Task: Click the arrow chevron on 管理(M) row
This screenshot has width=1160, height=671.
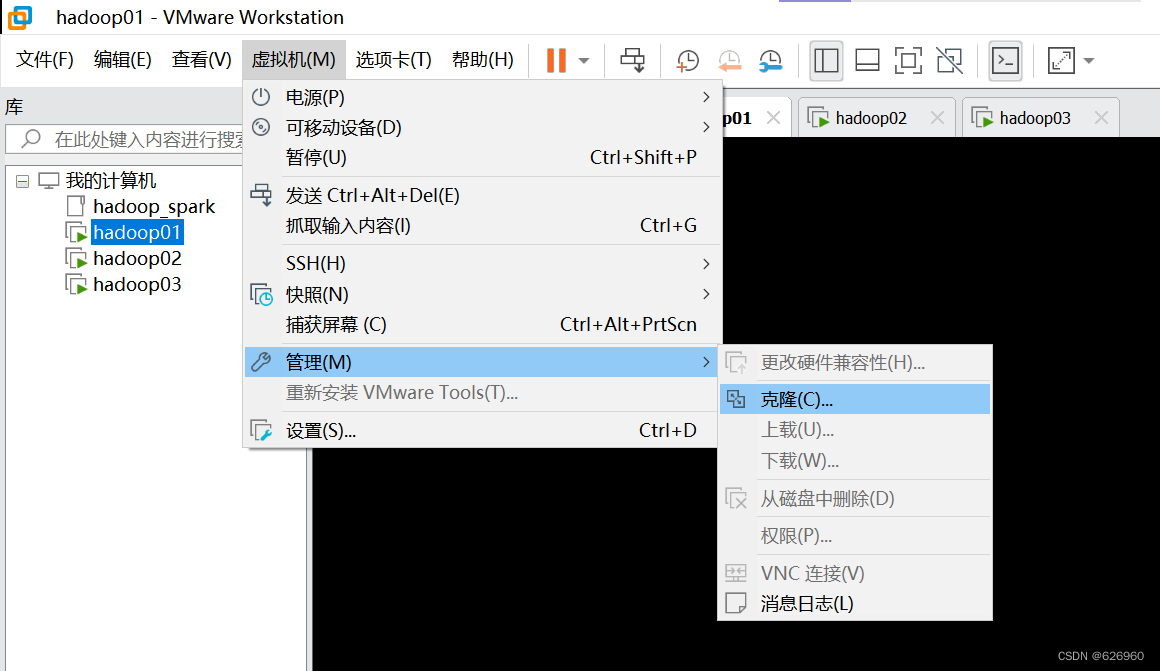Action: tap(706, 363)
